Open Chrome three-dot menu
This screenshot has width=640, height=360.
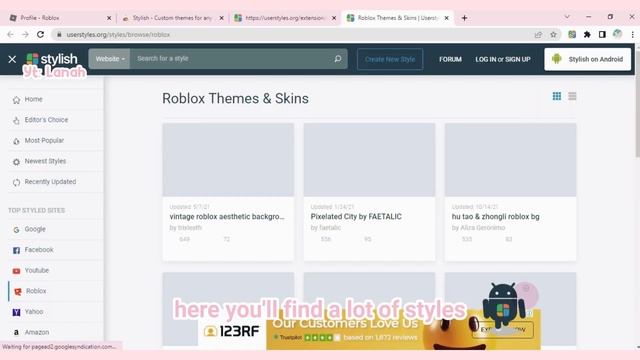click(x=632, y=35)
